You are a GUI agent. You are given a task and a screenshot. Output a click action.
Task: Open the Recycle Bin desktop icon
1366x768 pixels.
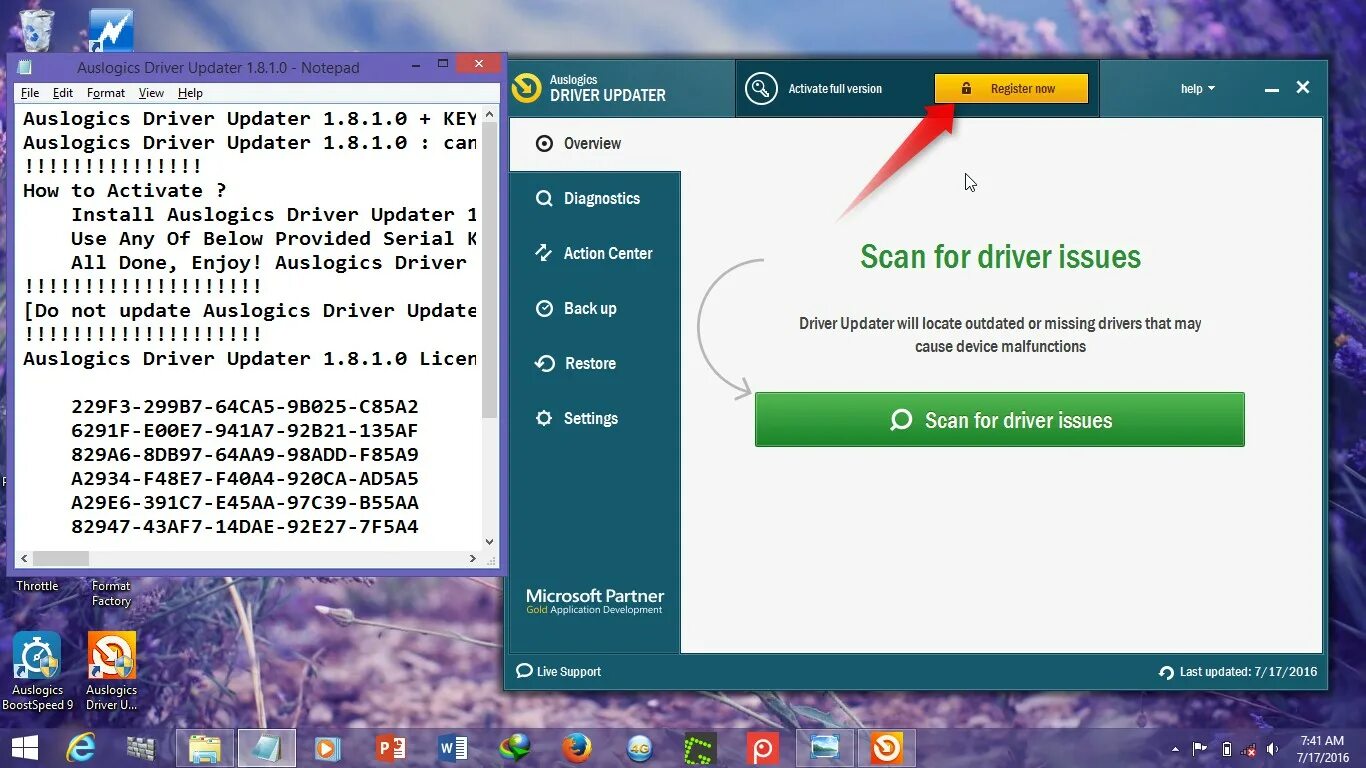tap(37, 30)
